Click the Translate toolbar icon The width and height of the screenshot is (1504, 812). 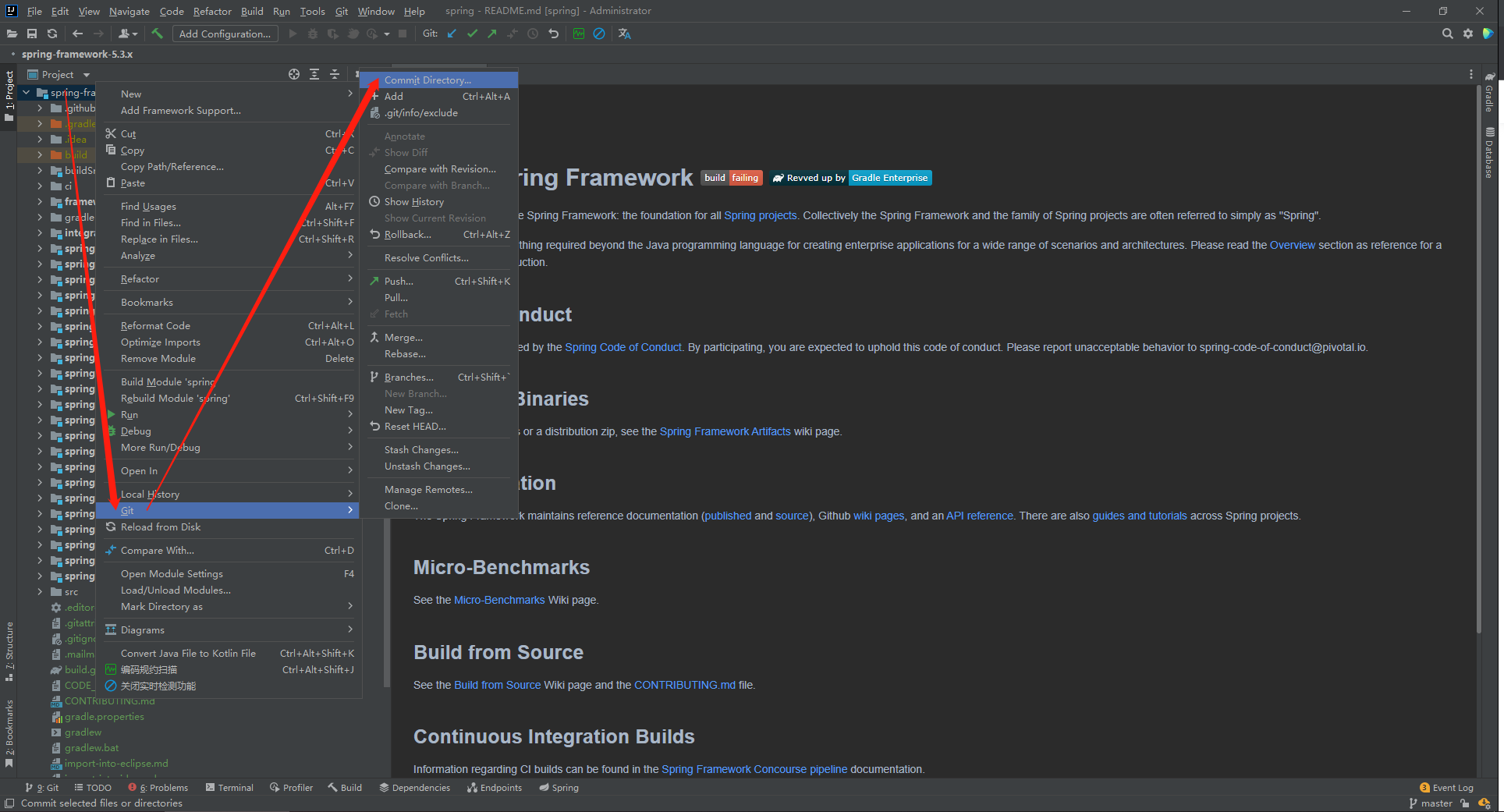[x=624, y=34]
